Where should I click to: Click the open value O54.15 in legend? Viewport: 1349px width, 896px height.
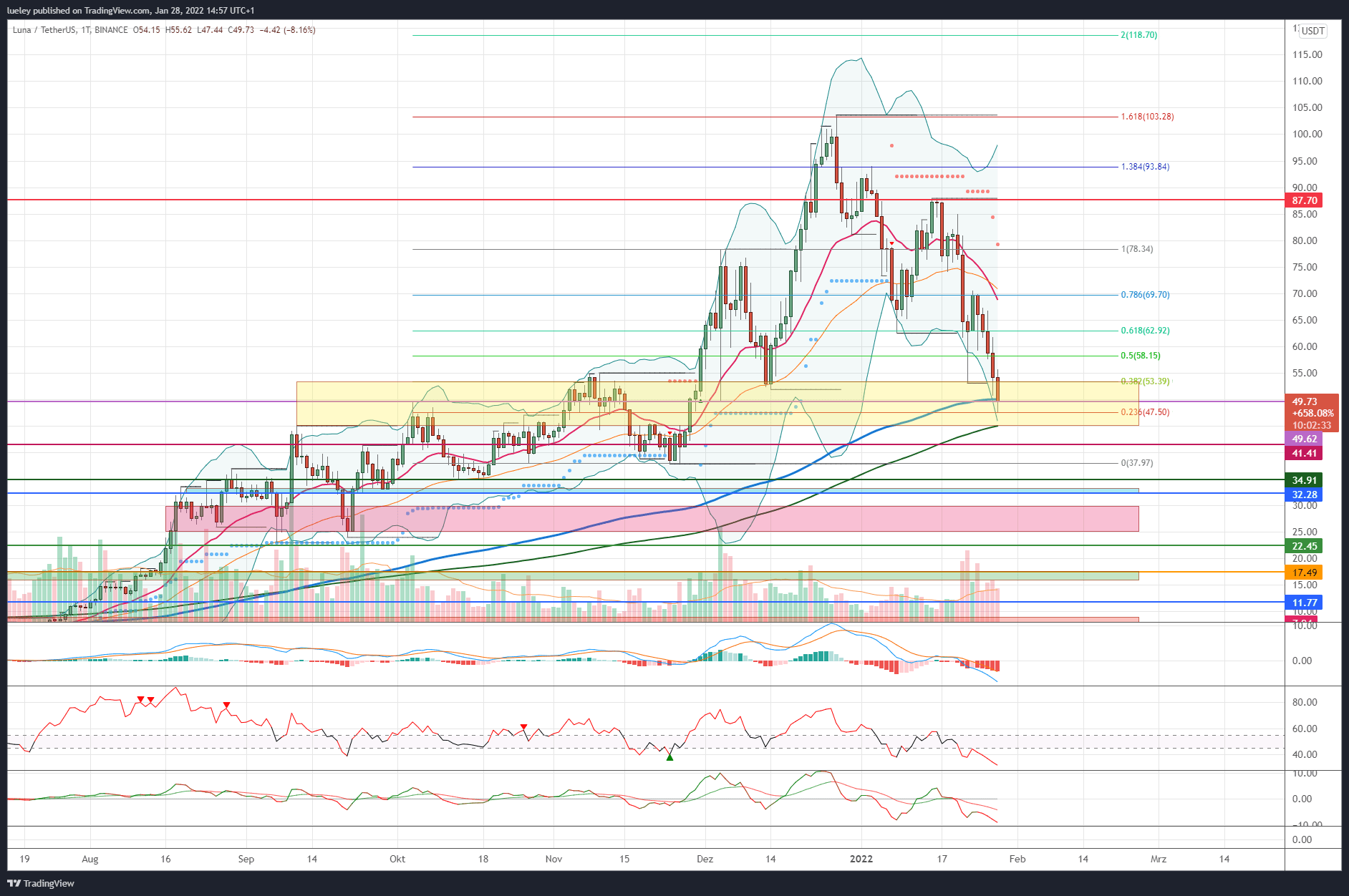pyautogui.click(x=147, y=30)
